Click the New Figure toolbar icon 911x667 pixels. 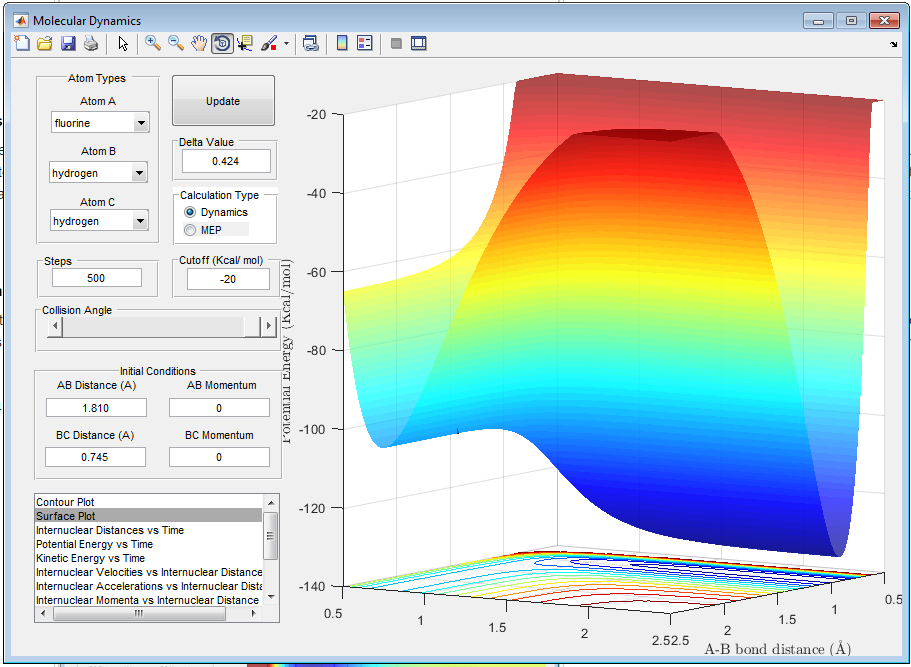point(22,43)
